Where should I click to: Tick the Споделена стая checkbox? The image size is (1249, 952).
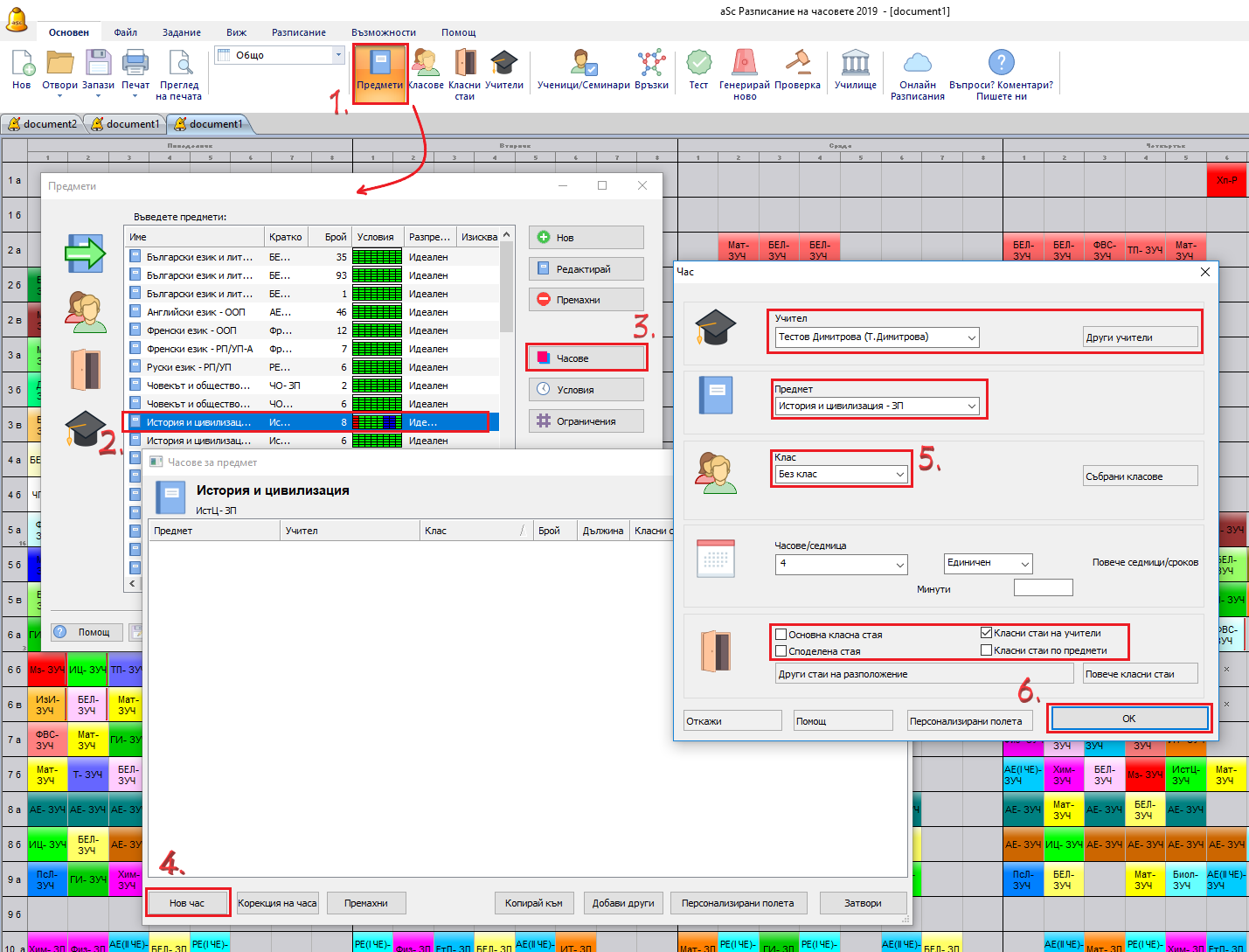tap(781, 651)
